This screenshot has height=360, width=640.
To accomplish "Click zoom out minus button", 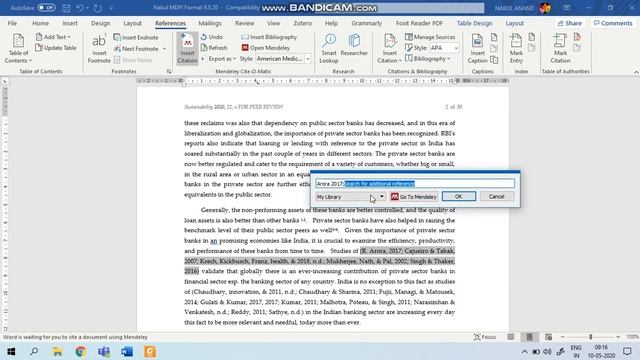I will tap(562, 337).
